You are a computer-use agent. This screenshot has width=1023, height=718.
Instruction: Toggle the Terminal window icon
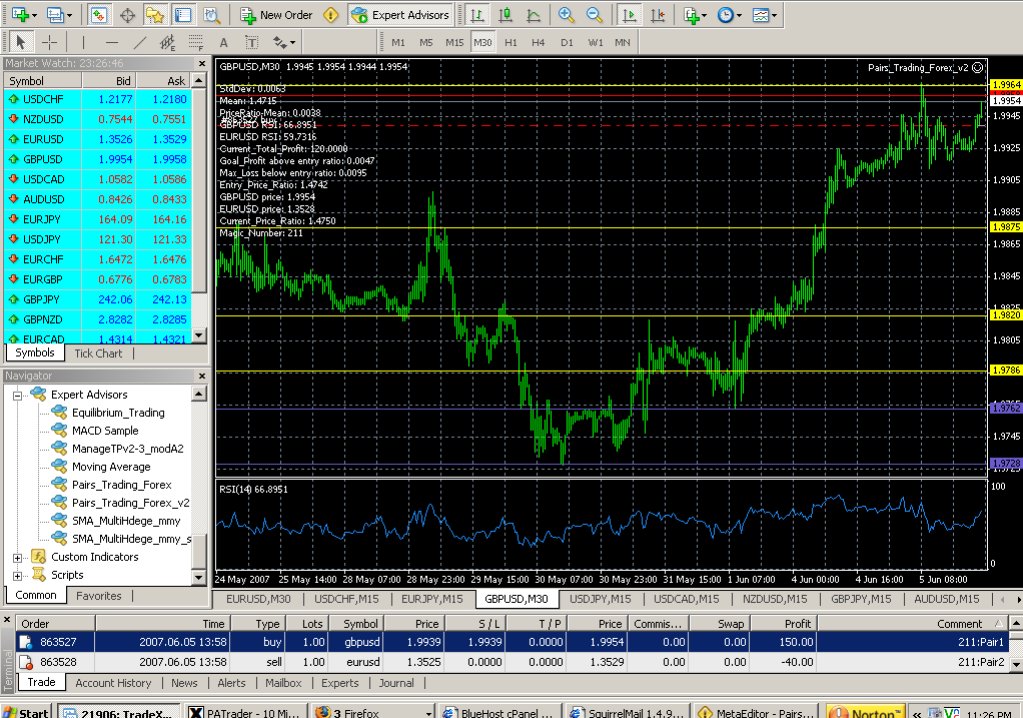[x=183, y=14]
